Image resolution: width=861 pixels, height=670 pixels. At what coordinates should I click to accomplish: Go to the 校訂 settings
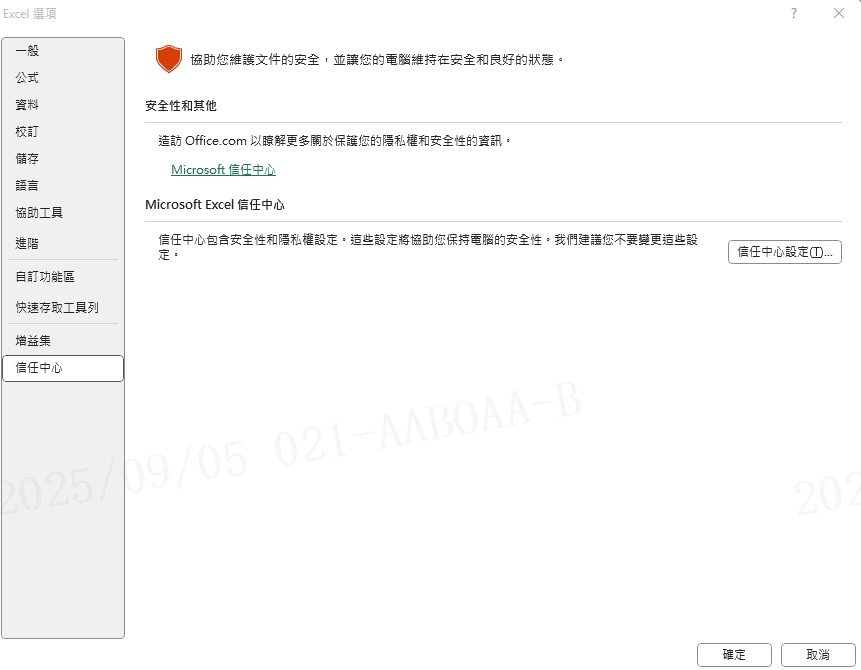pos(28,132)
